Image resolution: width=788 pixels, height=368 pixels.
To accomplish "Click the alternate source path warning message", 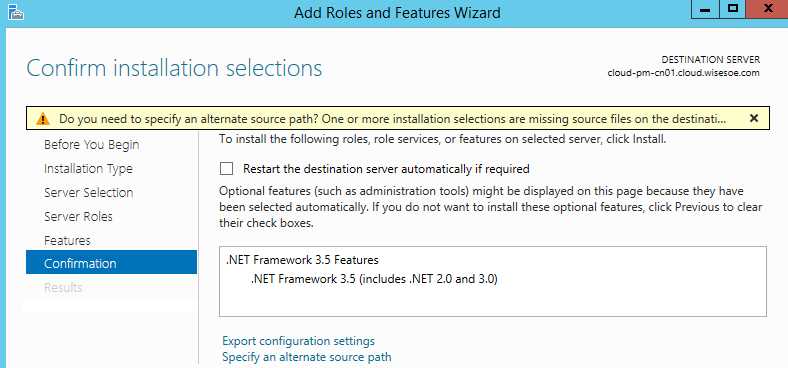I will 392,119.
